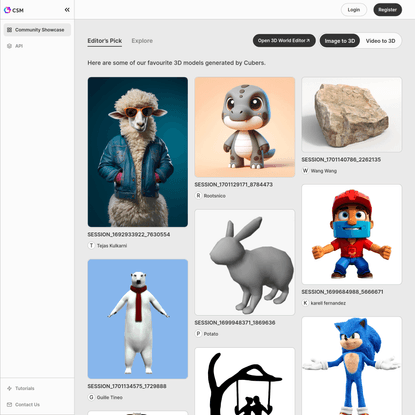The image size is (415, 415).
Task: Click Guille Tineo's G avatar icon
Action: tap(91, 397)
